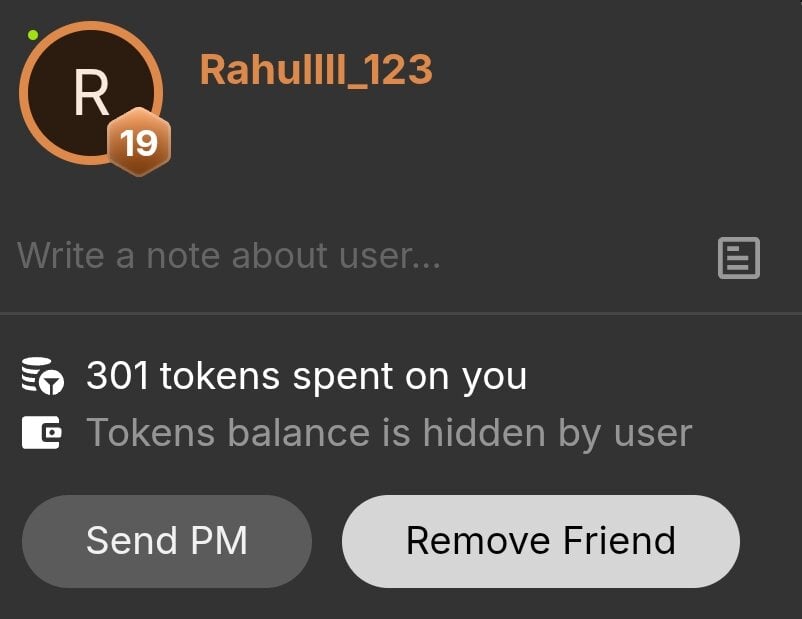Click the 'PM' text on the send button

219,540
